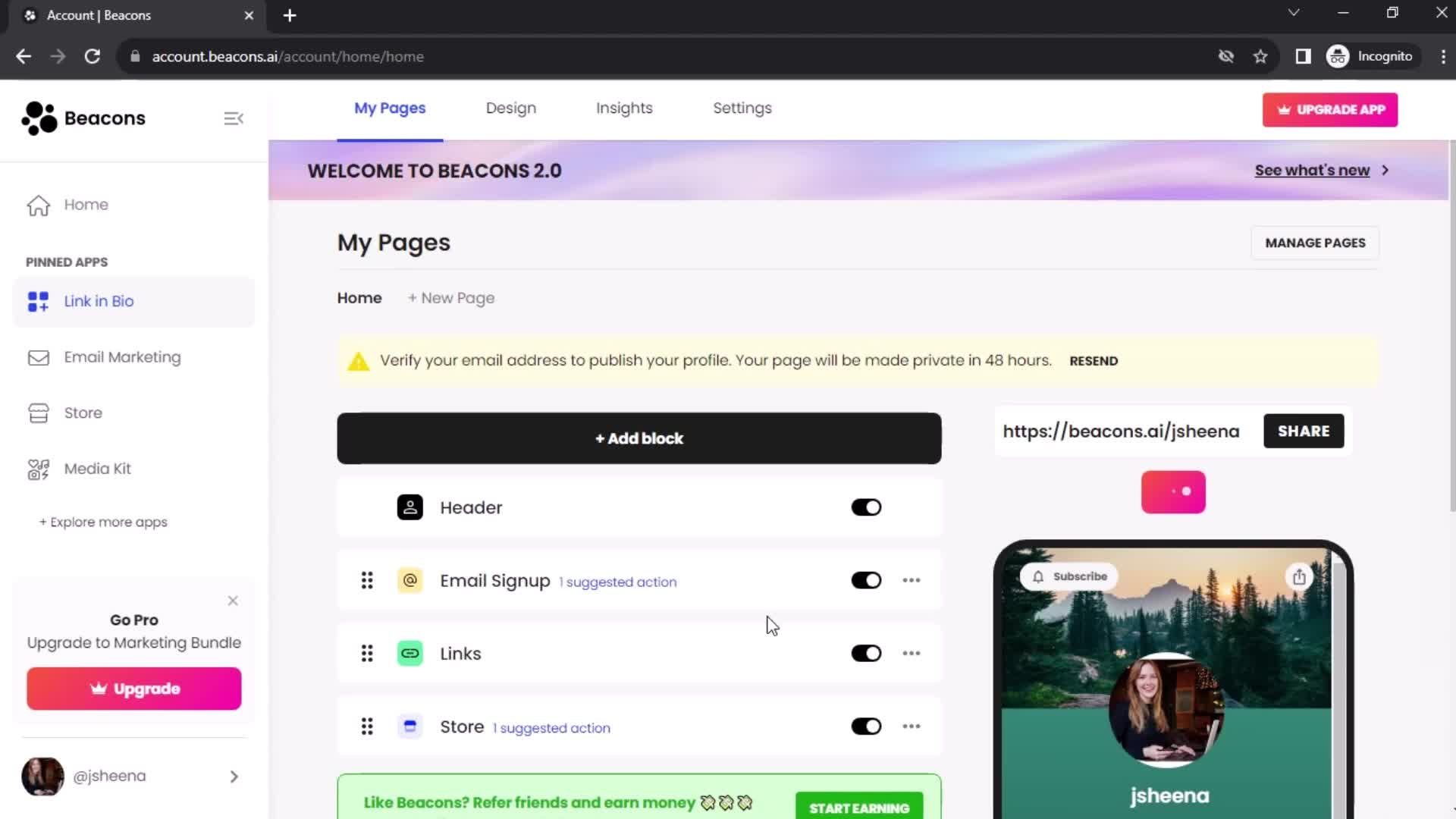Screen dimensions: 1456x819
Task: Toggle the Email Signup block off
Action: (866, 579)
